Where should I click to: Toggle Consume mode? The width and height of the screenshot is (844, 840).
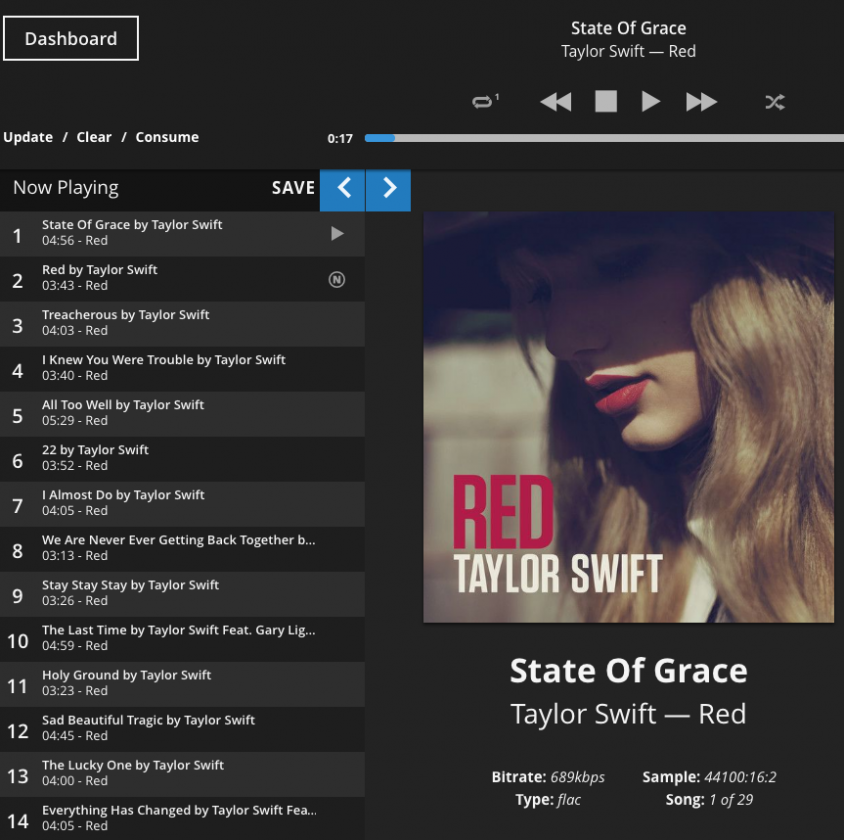(x=167, y=137)
